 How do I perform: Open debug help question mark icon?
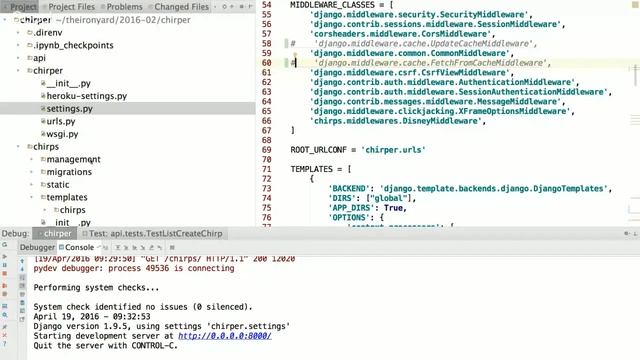click(x=4, y=344)
